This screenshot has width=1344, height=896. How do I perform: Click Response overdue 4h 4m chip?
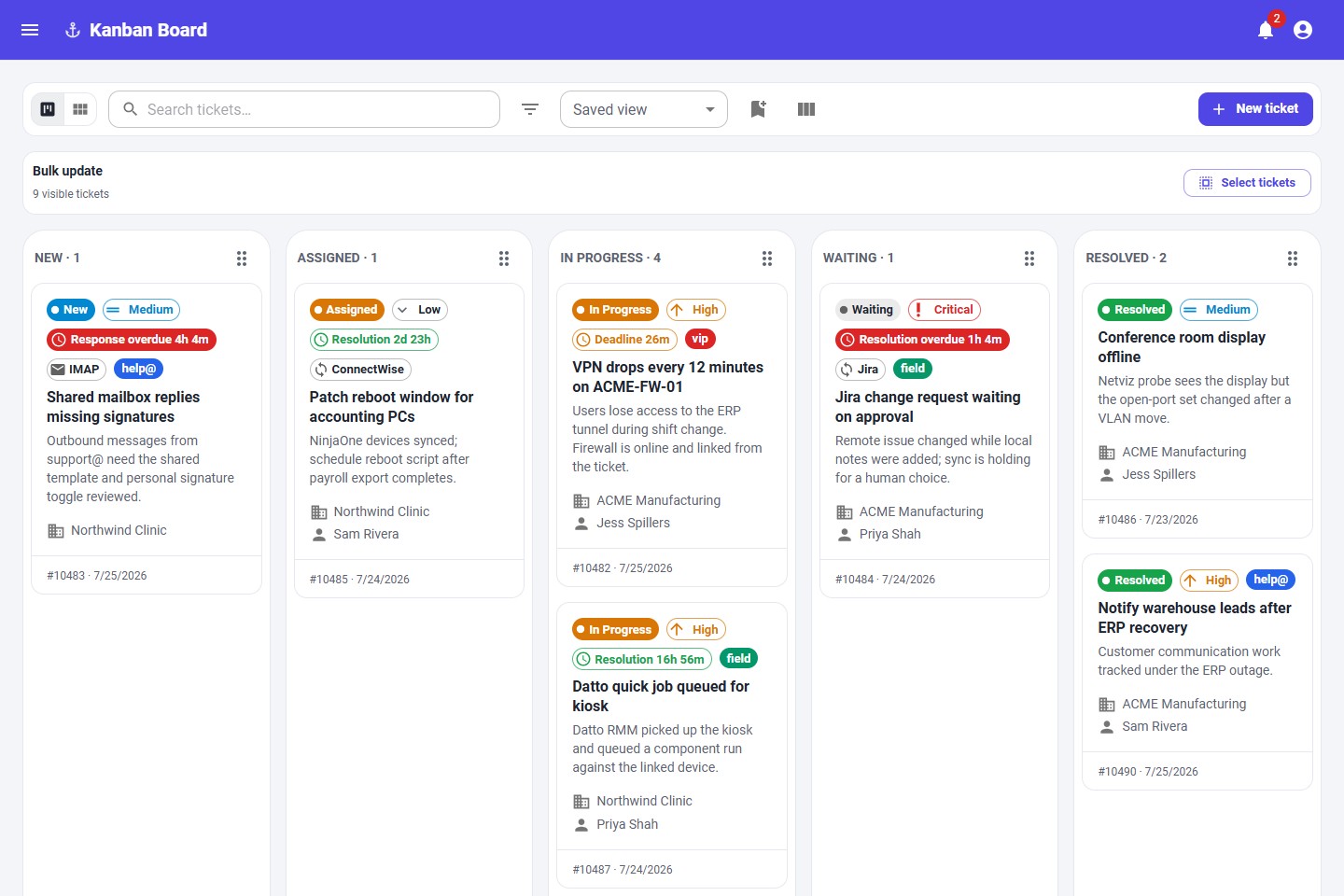point(132,340)
